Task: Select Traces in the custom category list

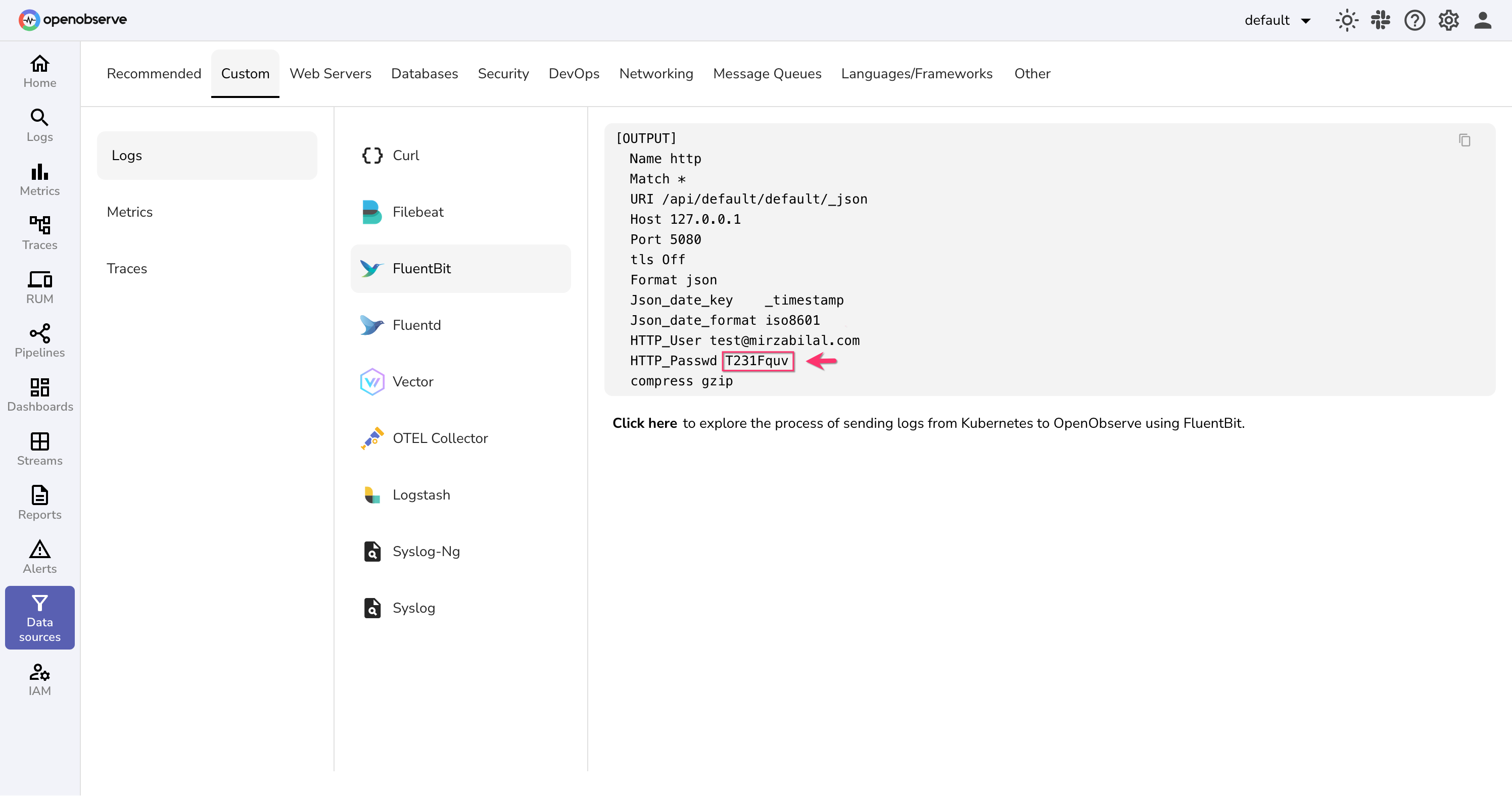Action: 207,269
